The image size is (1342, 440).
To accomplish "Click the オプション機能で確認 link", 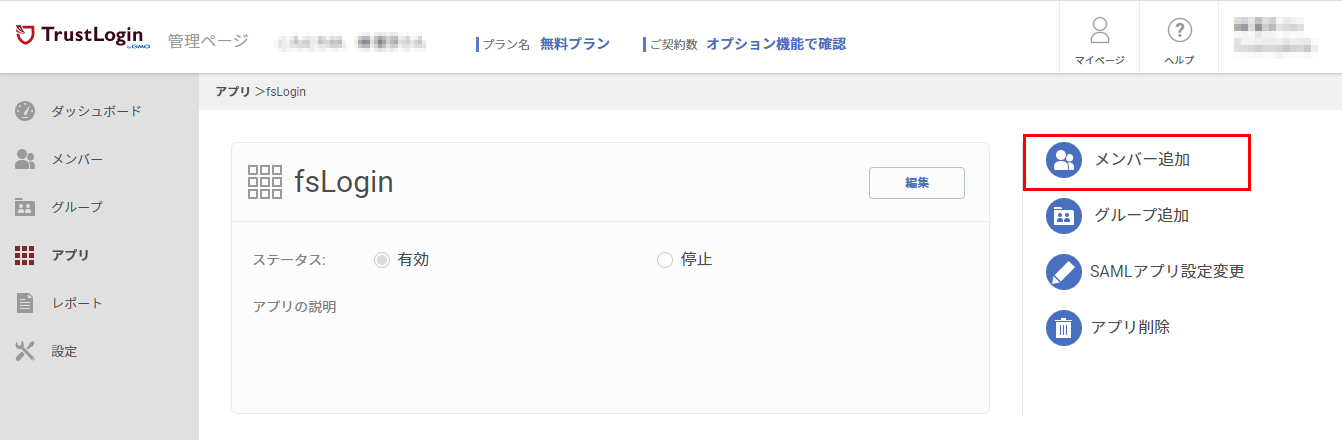I will click(776, 44).
